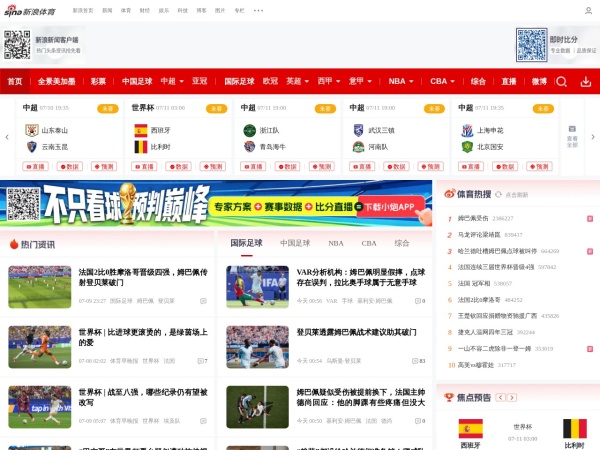
Task: Click the 武汉三镇 team crest
Action: pos(358,130)
